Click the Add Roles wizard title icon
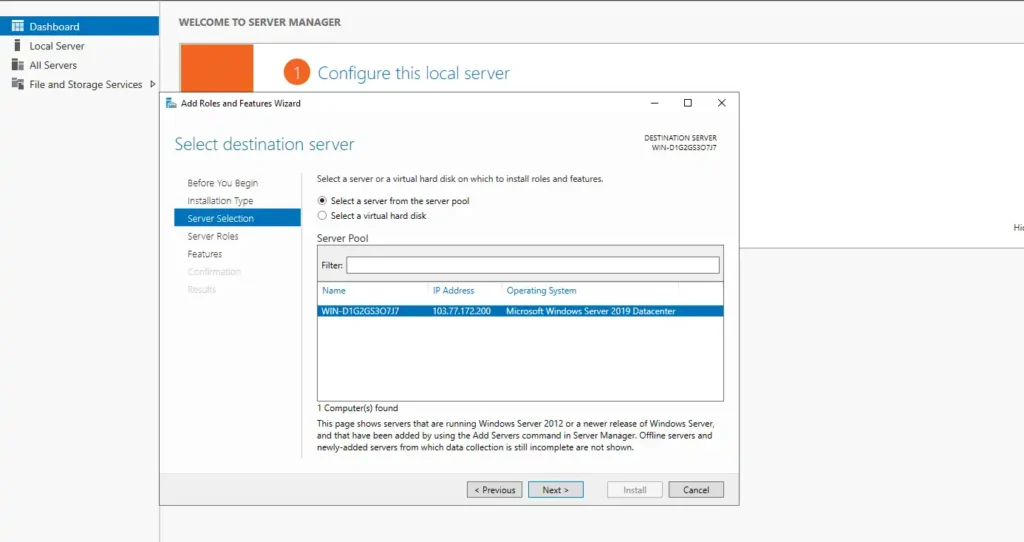The width and height of the screenshot is (1024, 542). [171, 103]
